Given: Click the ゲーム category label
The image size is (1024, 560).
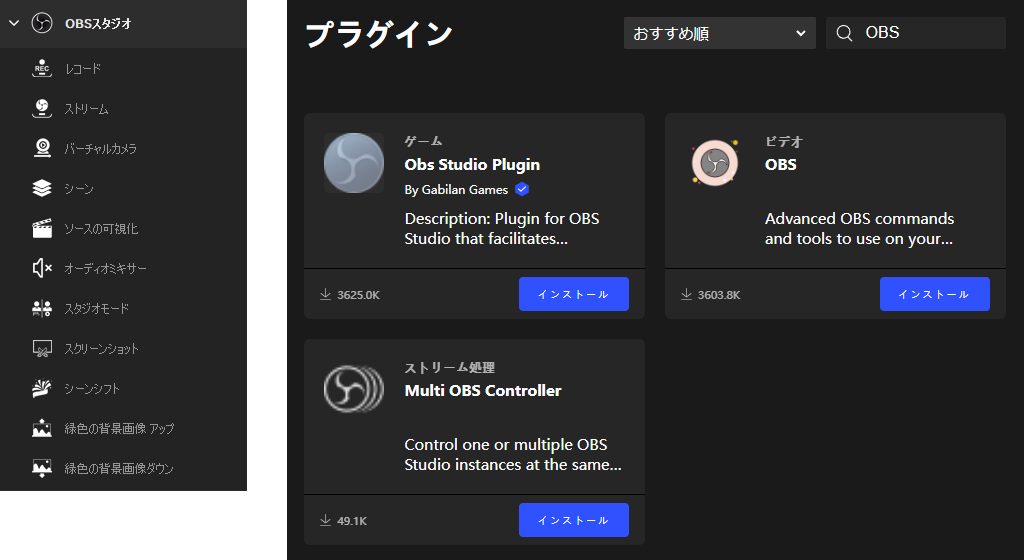Looking at the screenshot, I should pyautogui.click(x=423, y=141).
